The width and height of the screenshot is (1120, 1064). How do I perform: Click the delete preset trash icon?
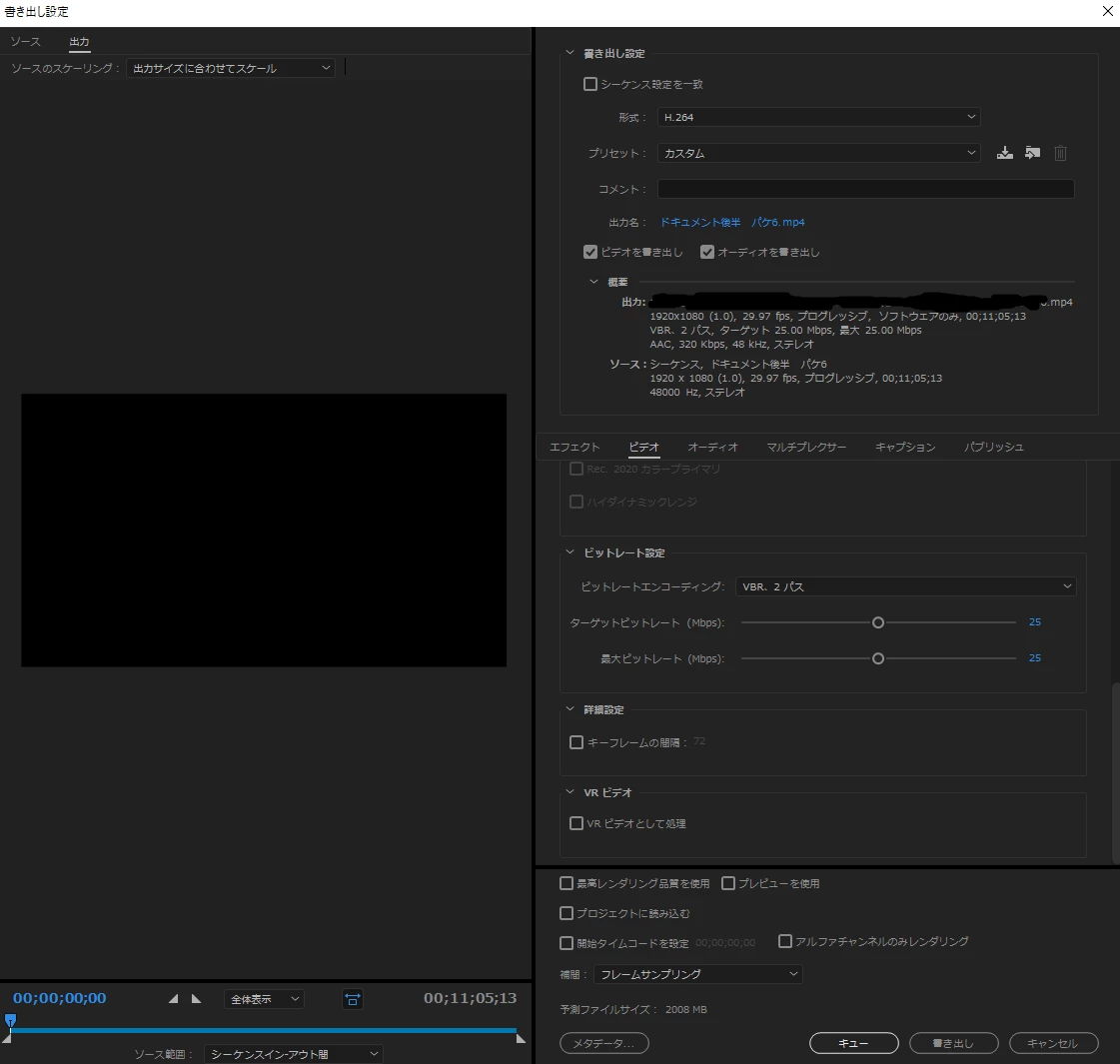coord(1061,153)
